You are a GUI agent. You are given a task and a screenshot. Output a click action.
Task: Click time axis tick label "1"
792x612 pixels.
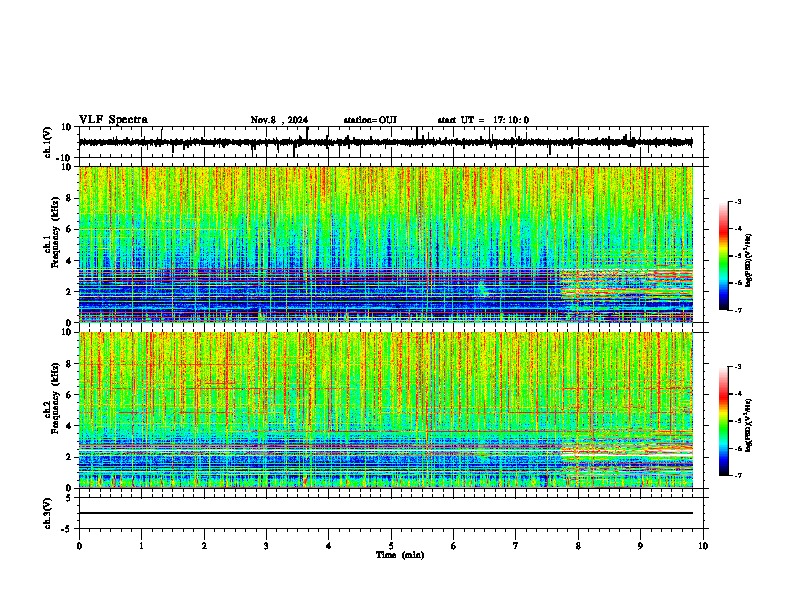(142, 546)
